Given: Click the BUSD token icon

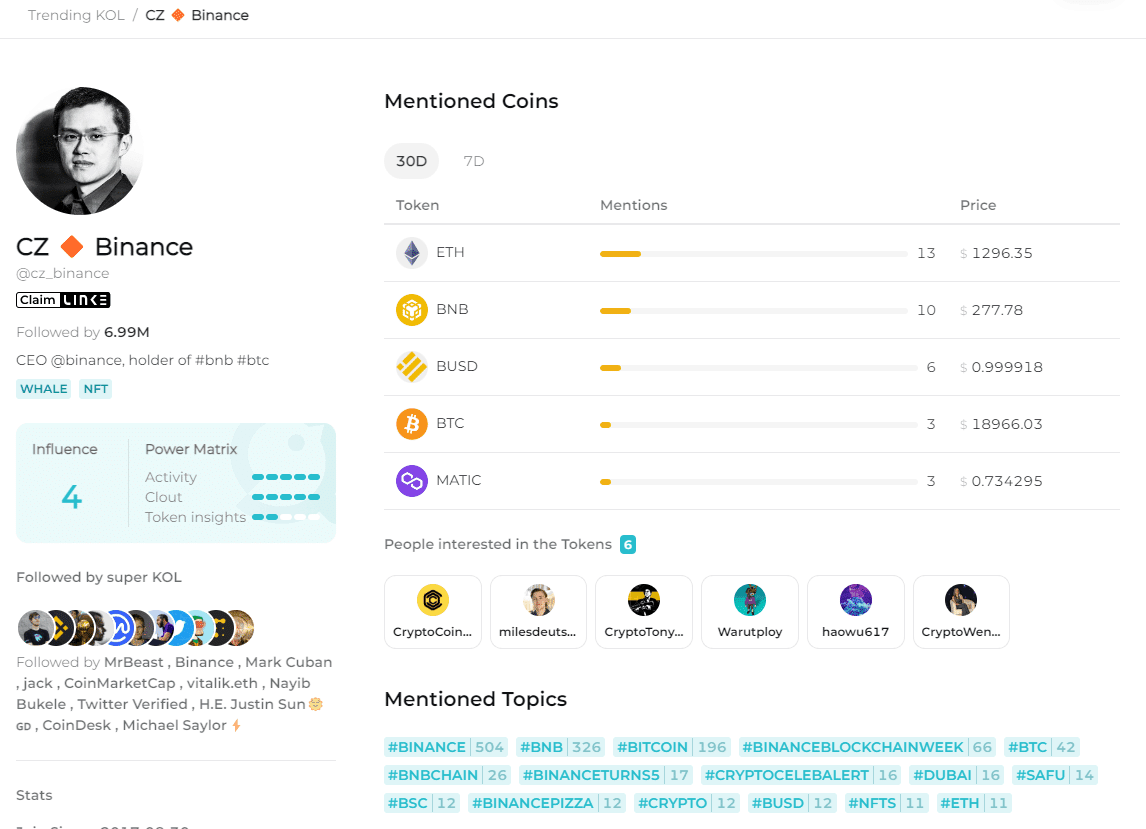Looking at the screenshot, I should click(411, 367).
